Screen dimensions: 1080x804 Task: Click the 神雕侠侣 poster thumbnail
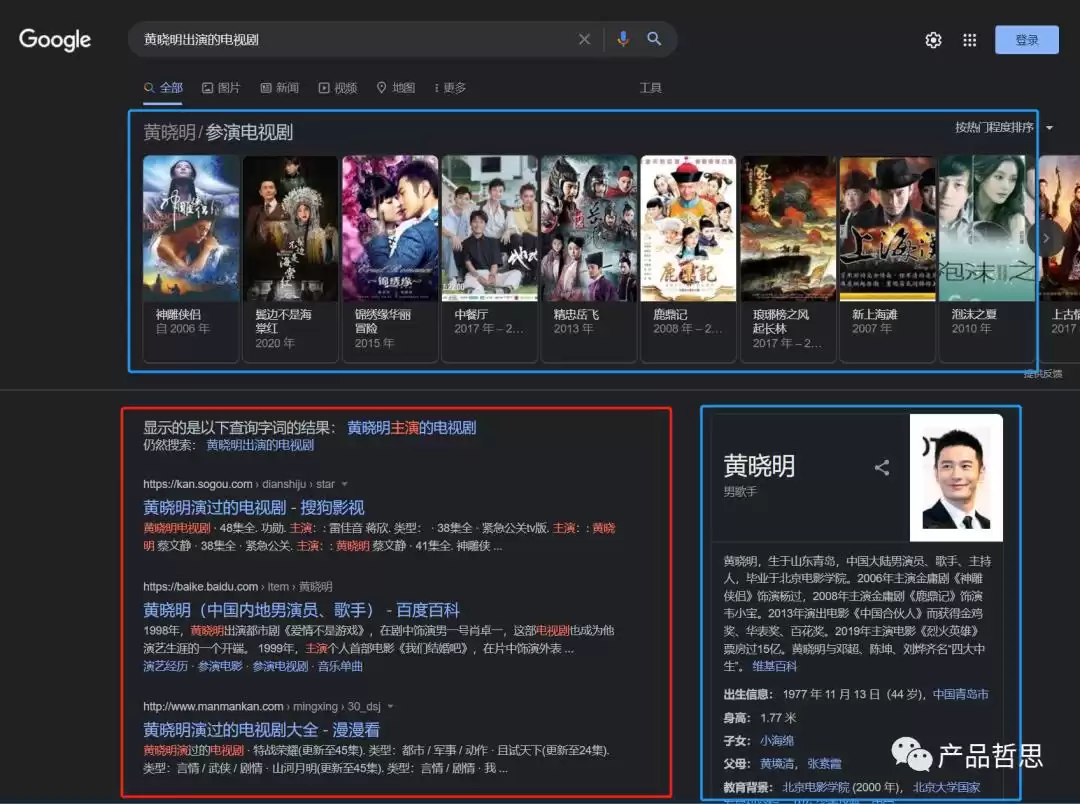190,227
